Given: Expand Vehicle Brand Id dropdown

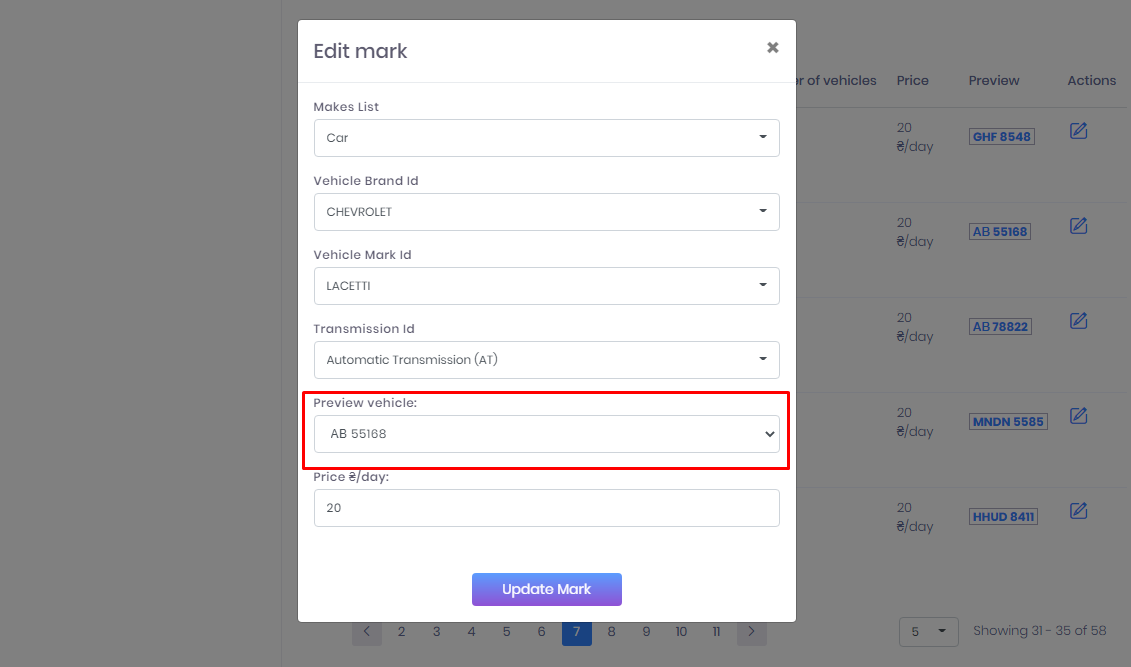Looking at the screenshot, I should 546,212.
